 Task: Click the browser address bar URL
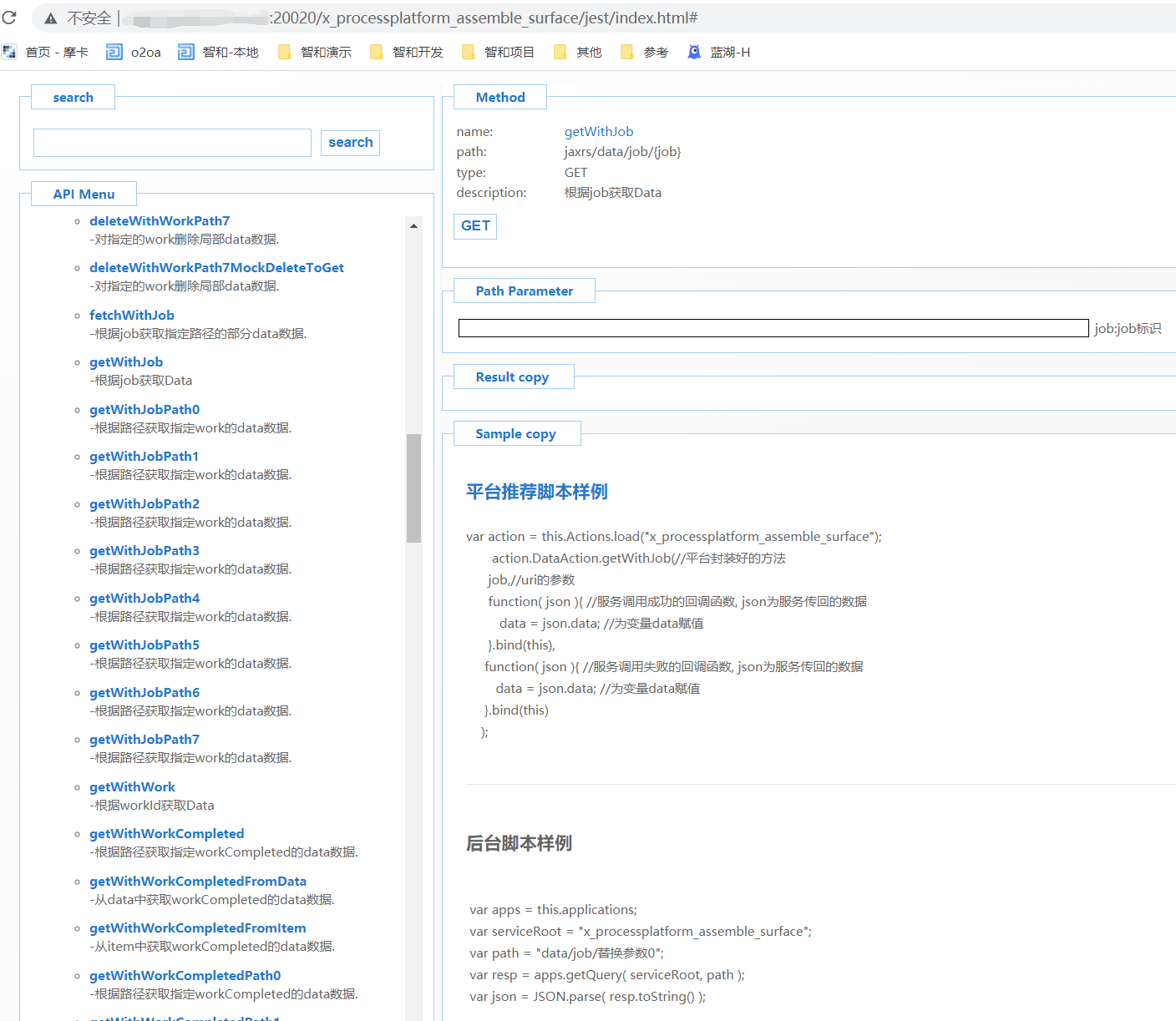point(485,18)
